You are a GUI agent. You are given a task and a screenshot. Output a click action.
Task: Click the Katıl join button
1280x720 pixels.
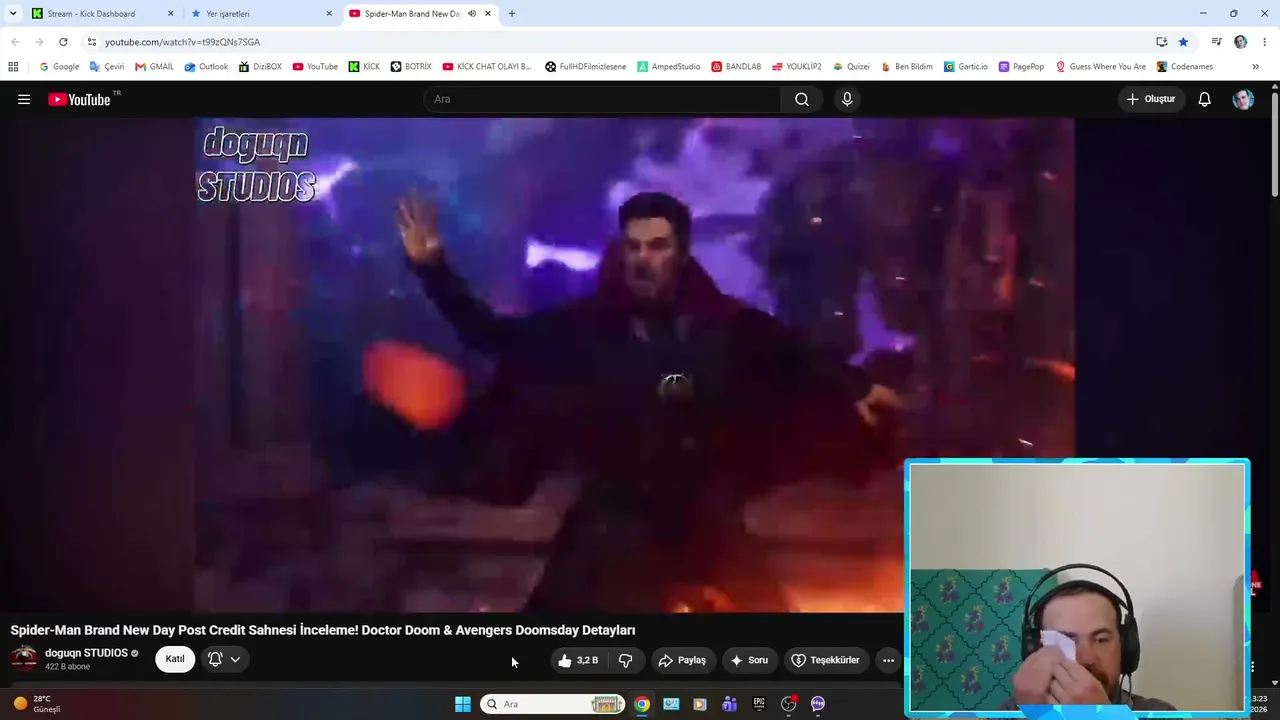tap(175, 659)
